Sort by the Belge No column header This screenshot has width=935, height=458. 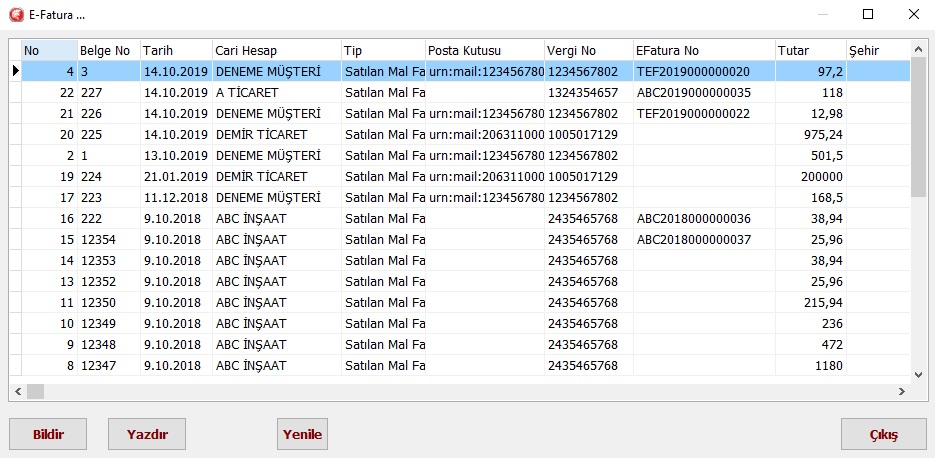tap(108, 50)
